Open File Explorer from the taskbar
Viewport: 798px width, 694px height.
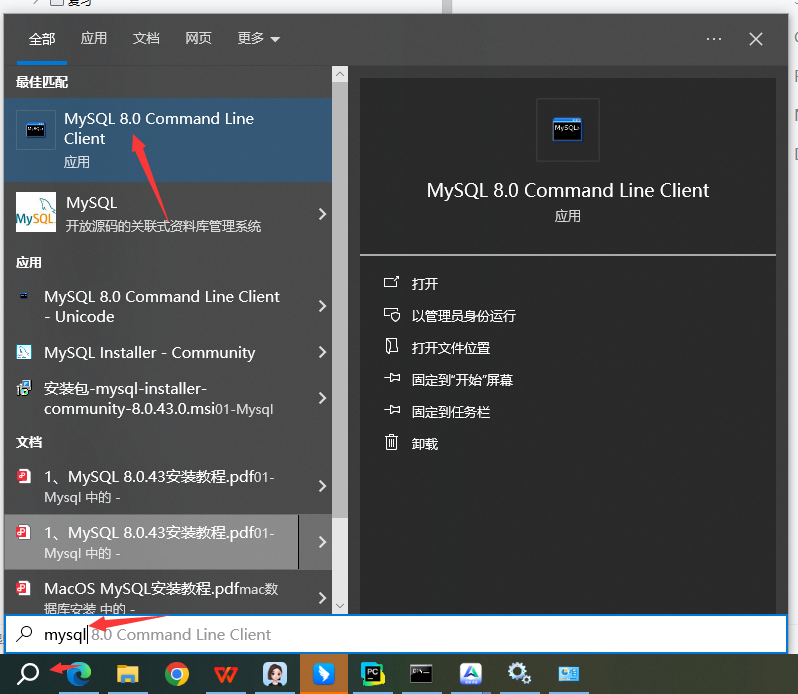[x=127, y=674]
